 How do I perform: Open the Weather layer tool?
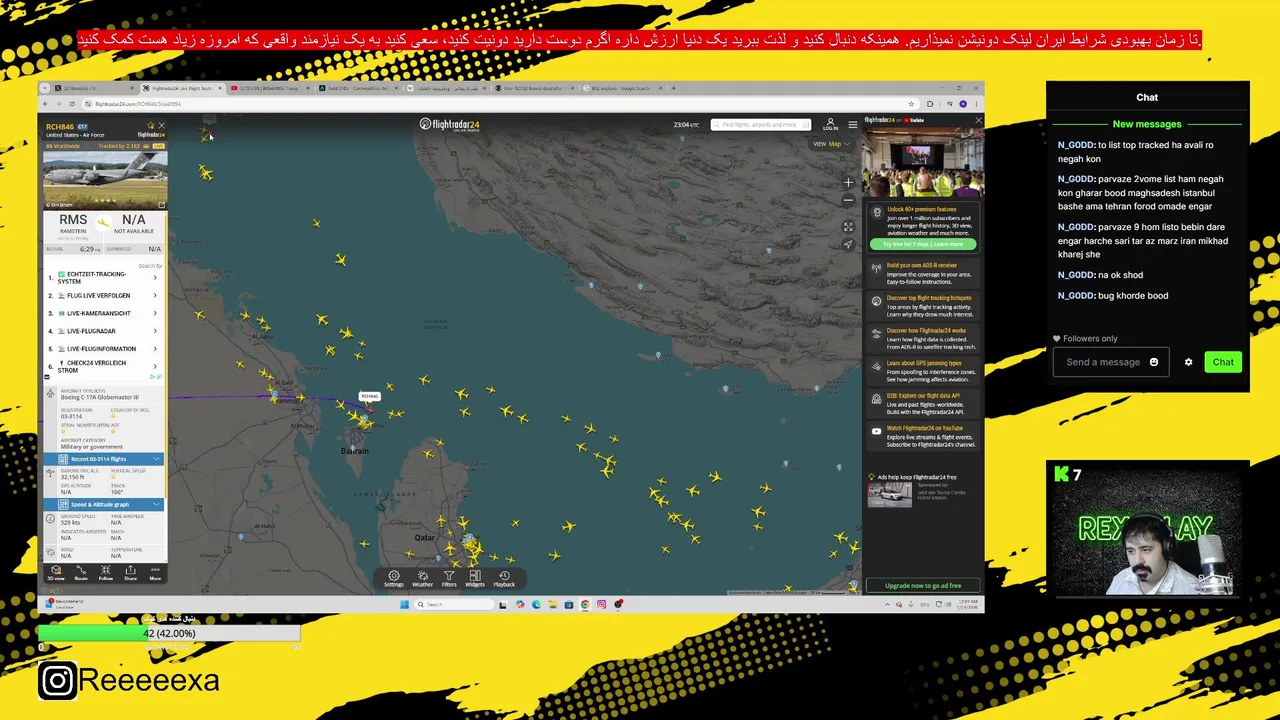pyautogui.click(x=422, y=578)
